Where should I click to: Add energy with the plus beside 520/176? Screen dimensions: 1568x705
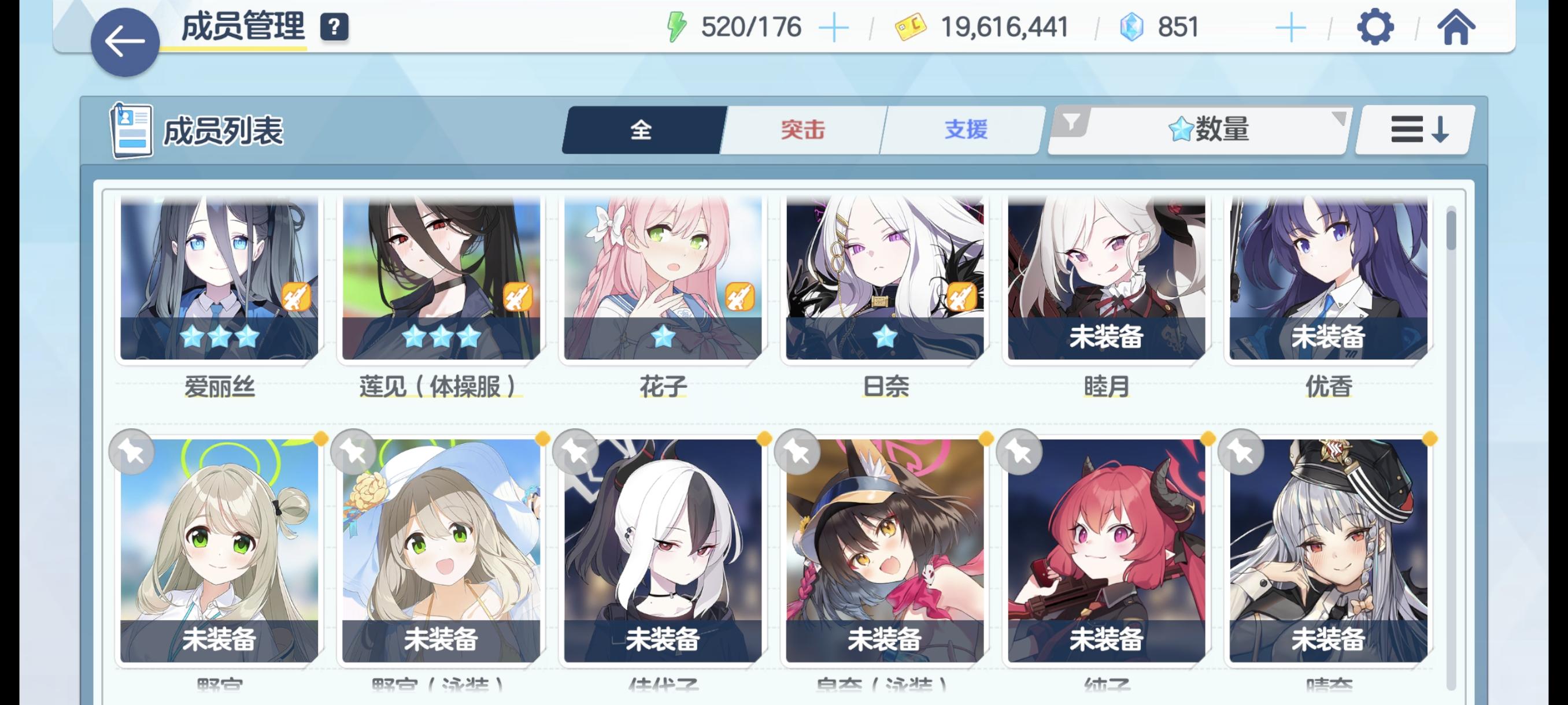[833, 28]
